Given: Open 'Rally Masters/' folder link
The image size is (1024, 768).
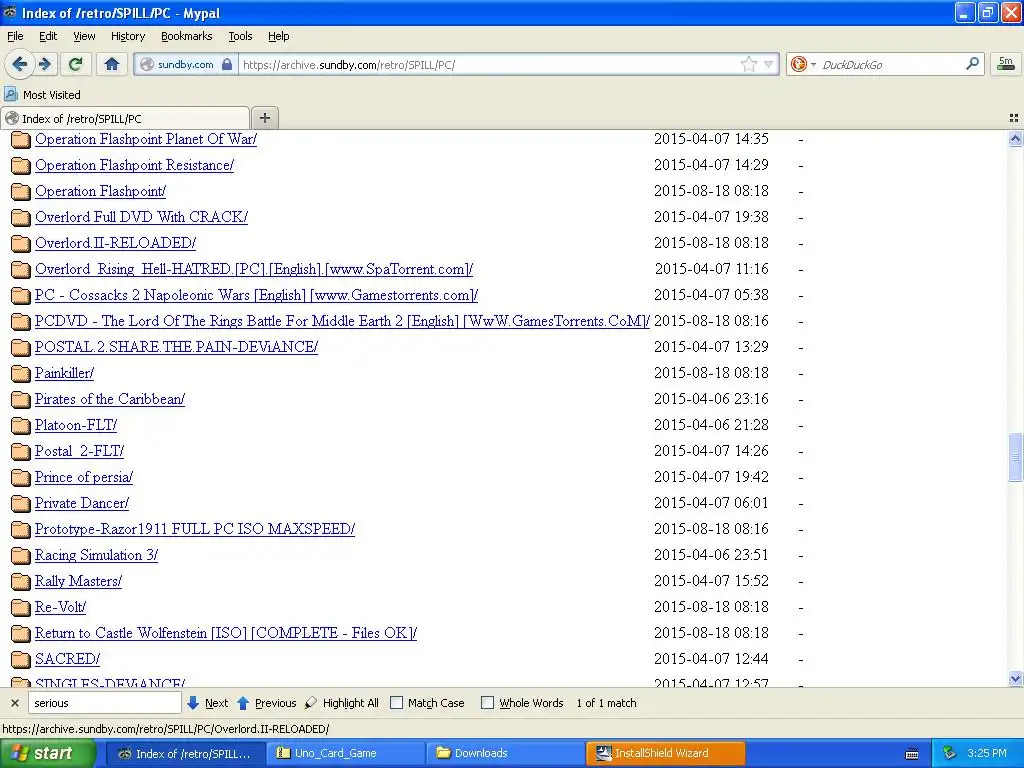Looking at the screenshot, I should [x=78, y=581].
